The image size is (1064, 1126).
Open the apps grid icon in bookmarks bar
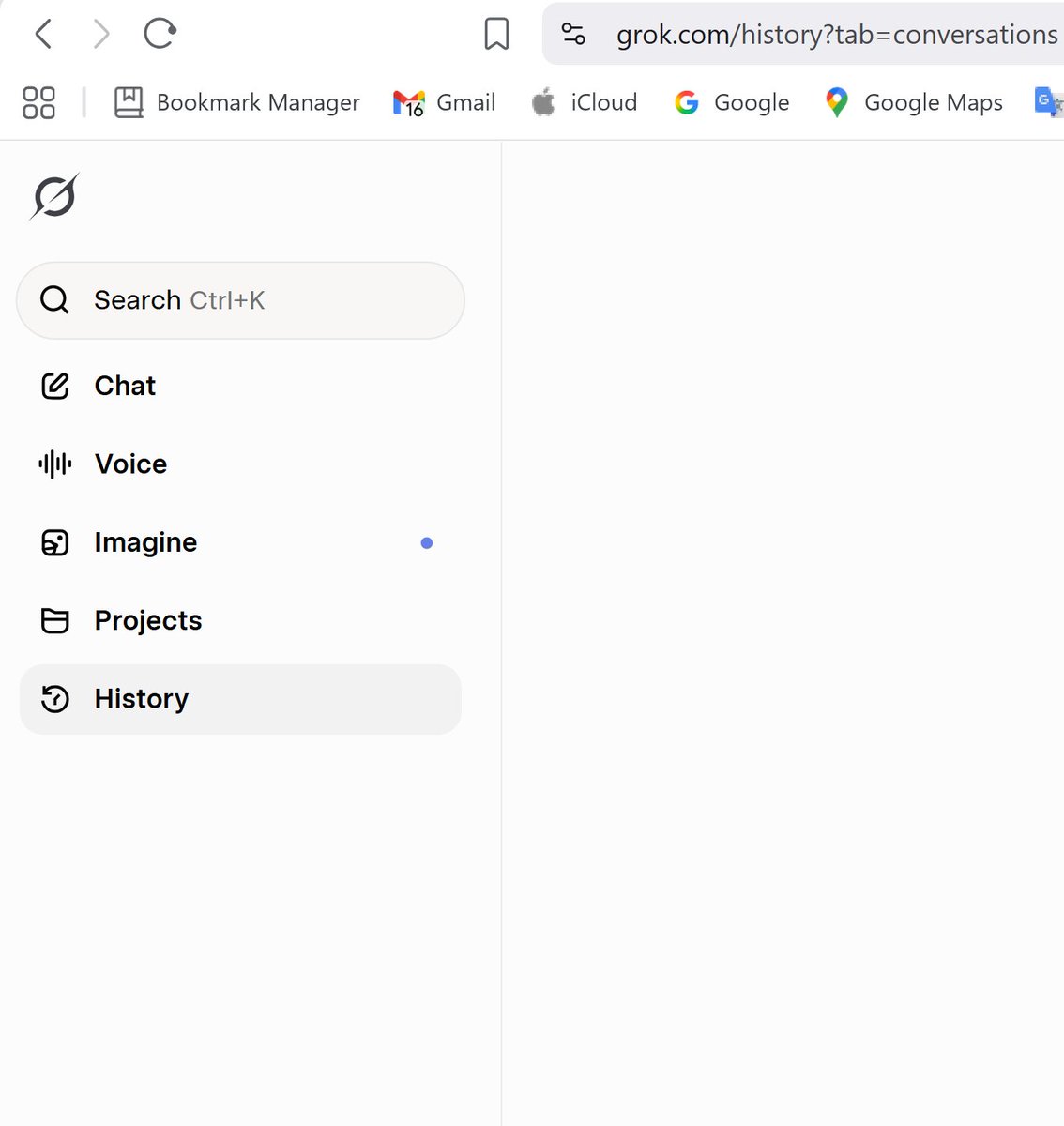(x=38, y=102)
